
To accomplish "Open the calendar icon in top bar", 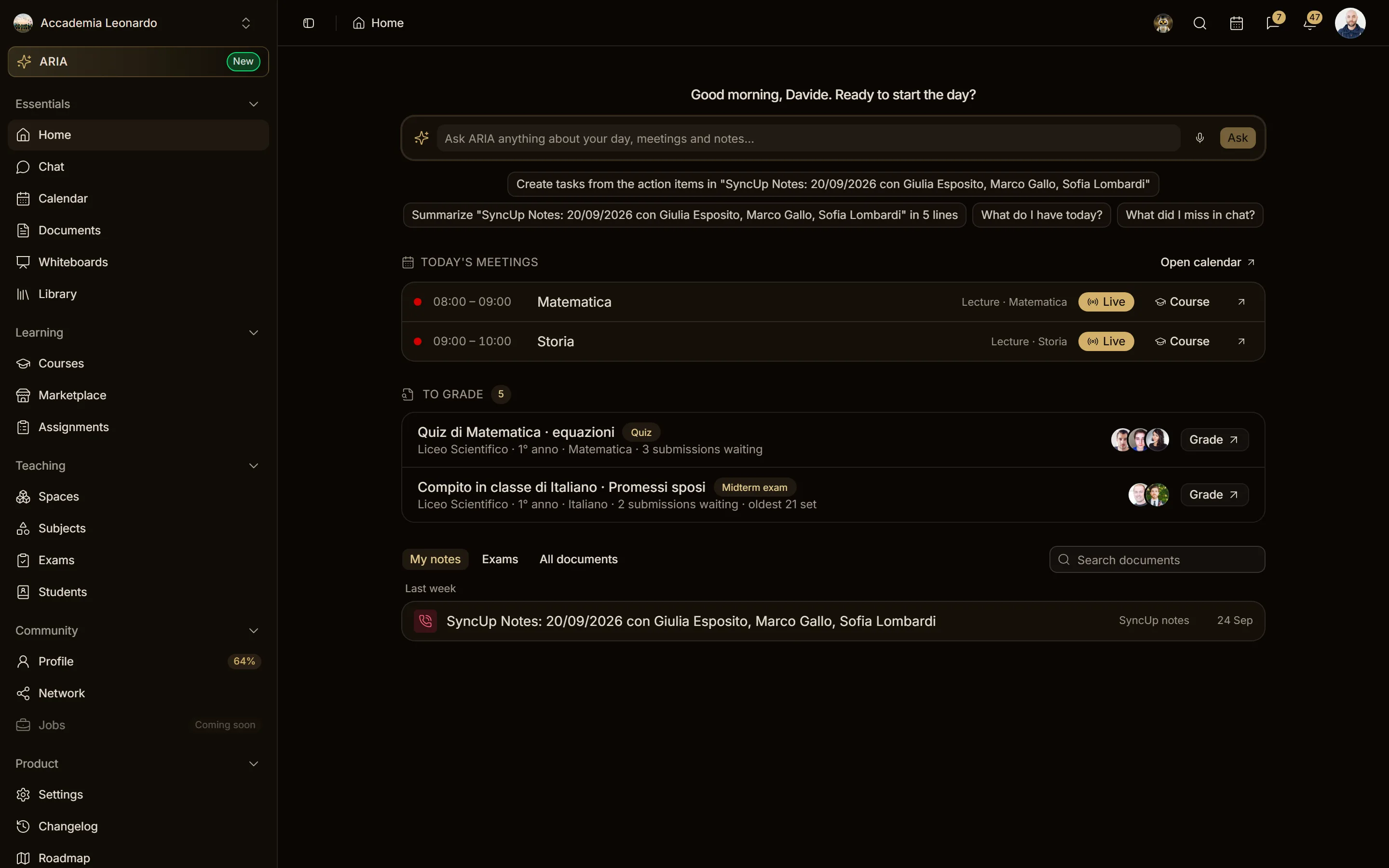I will point(1236,23).
